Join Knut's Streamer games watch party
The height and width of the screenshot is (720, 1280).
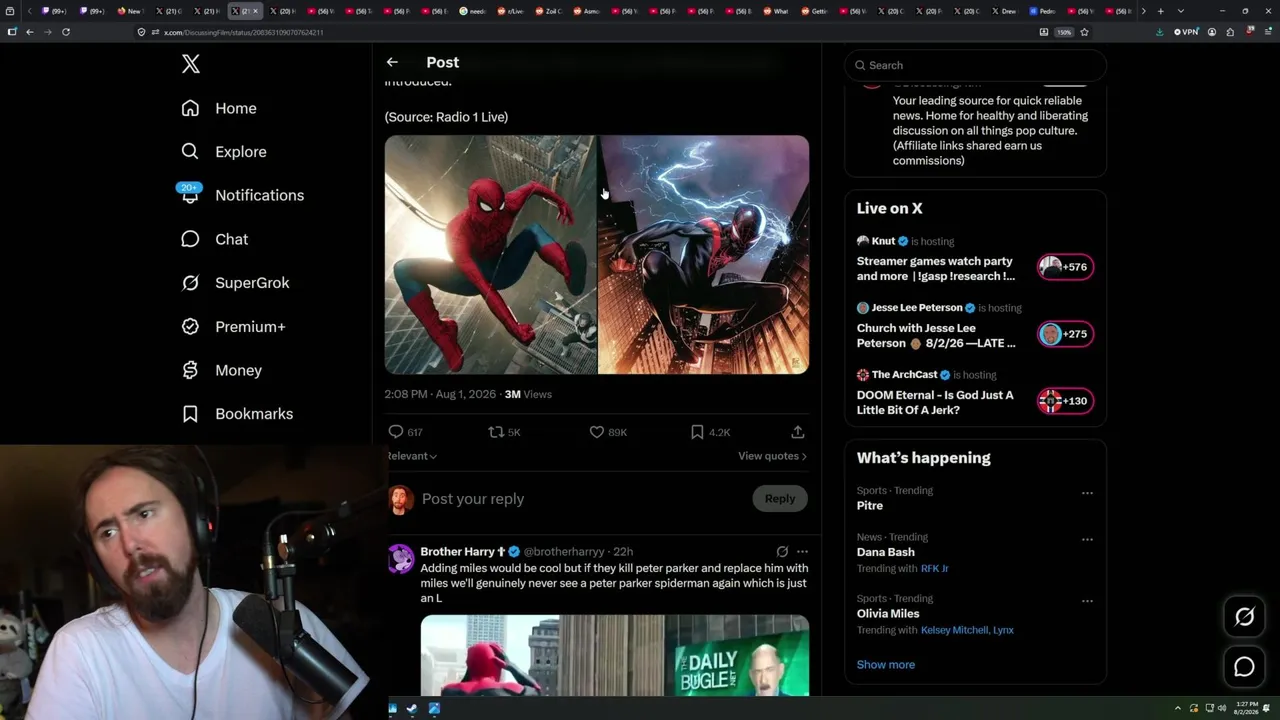click(x=936, y=268)
